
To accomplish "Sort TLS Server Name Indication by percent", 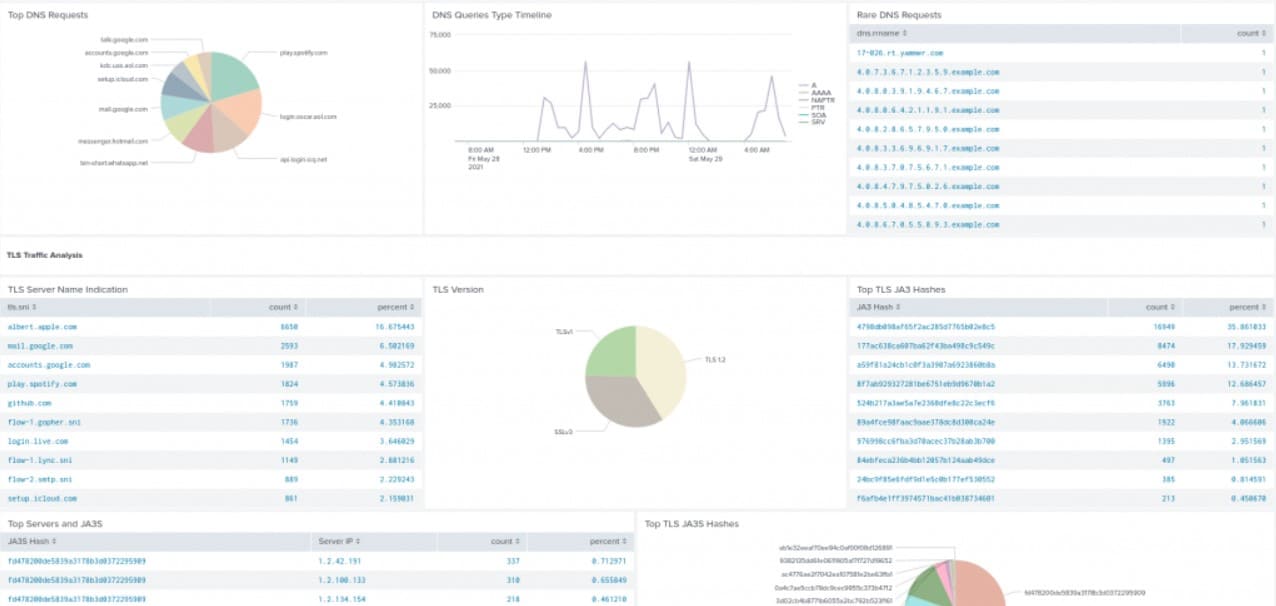I will point(396,307).
